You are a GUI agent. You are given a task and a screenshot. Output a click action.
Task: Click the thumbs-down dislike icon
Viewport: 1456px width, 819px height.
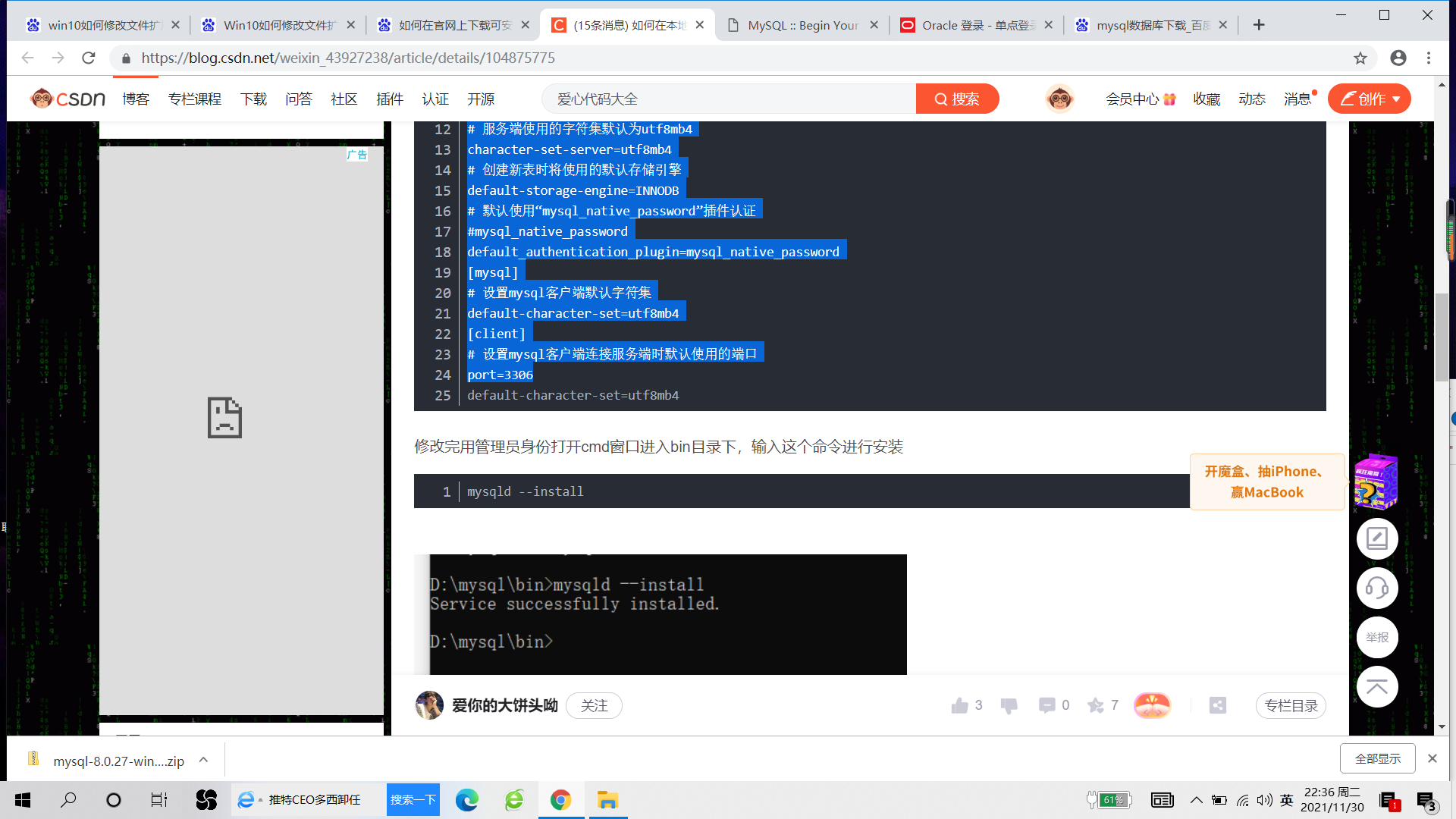tap(1009, 706)
